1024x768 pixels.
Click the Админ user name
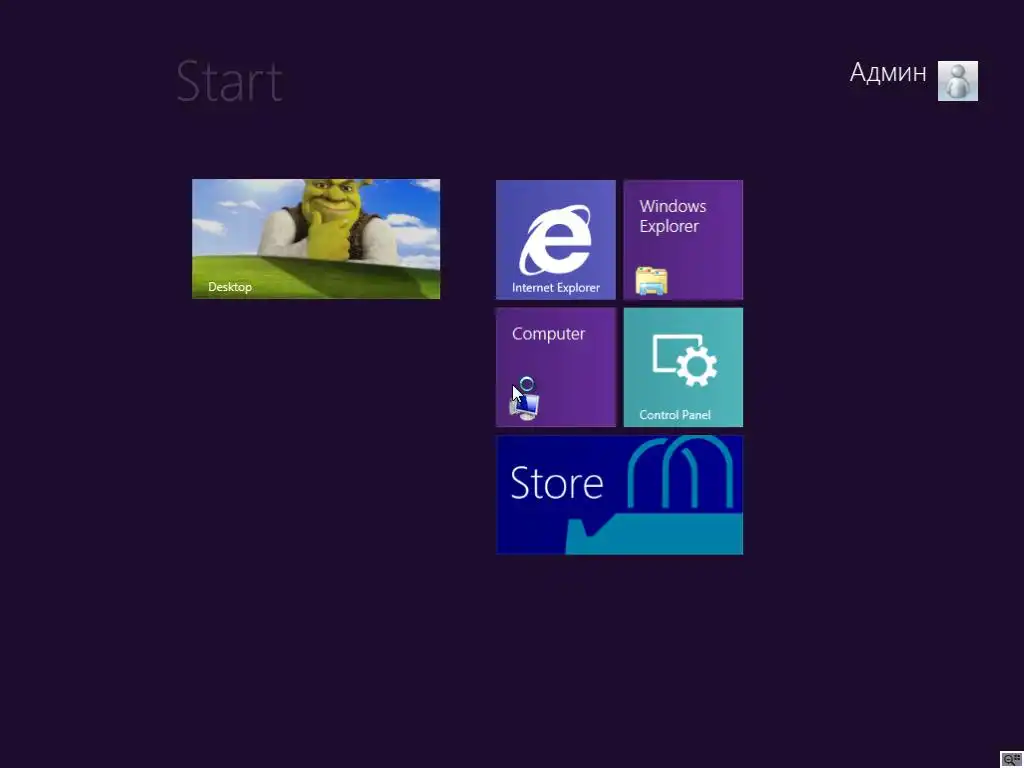click(x=888, y=72)
